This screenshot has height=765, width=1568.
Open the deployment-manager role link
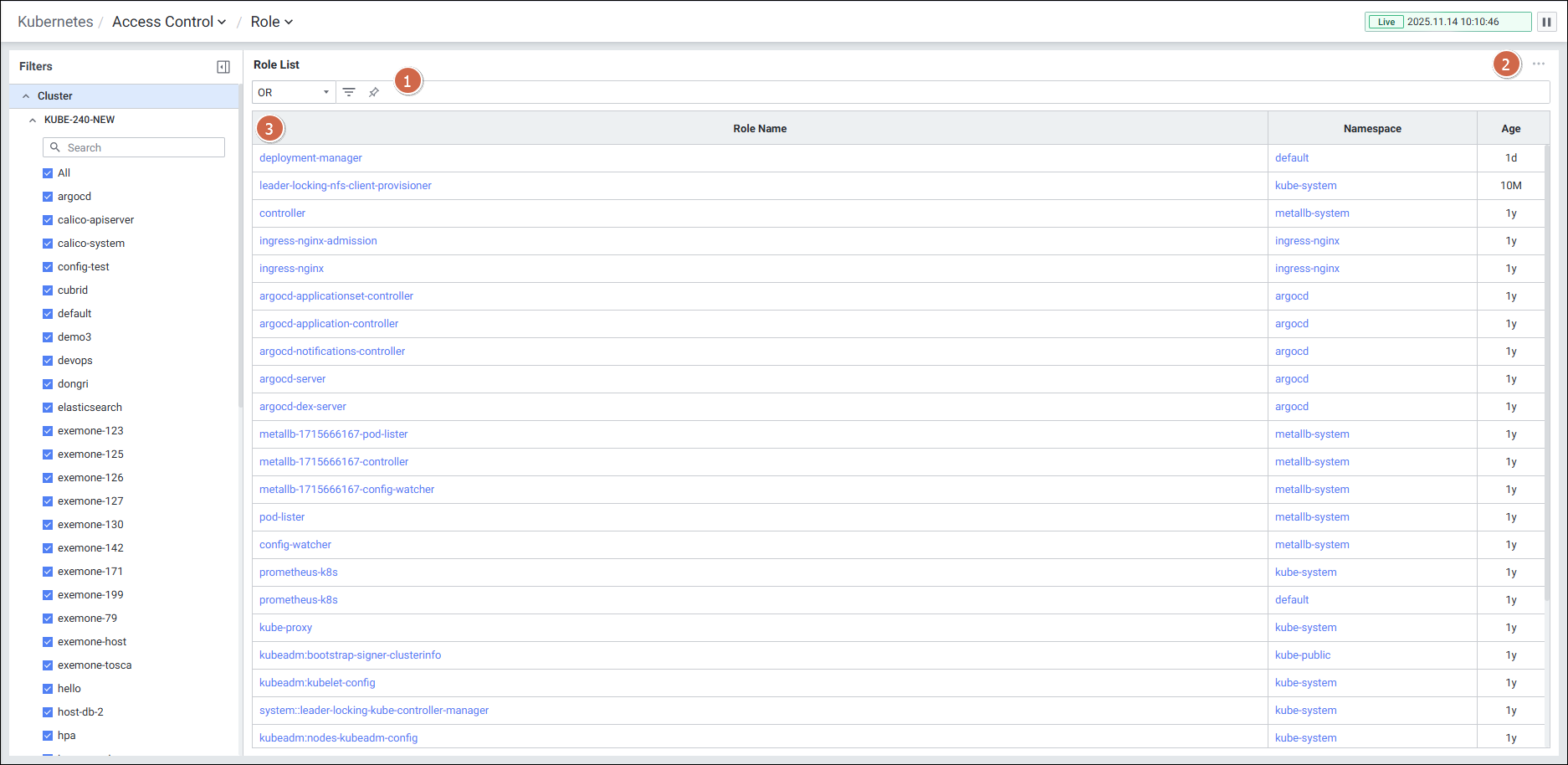(310, 158)
